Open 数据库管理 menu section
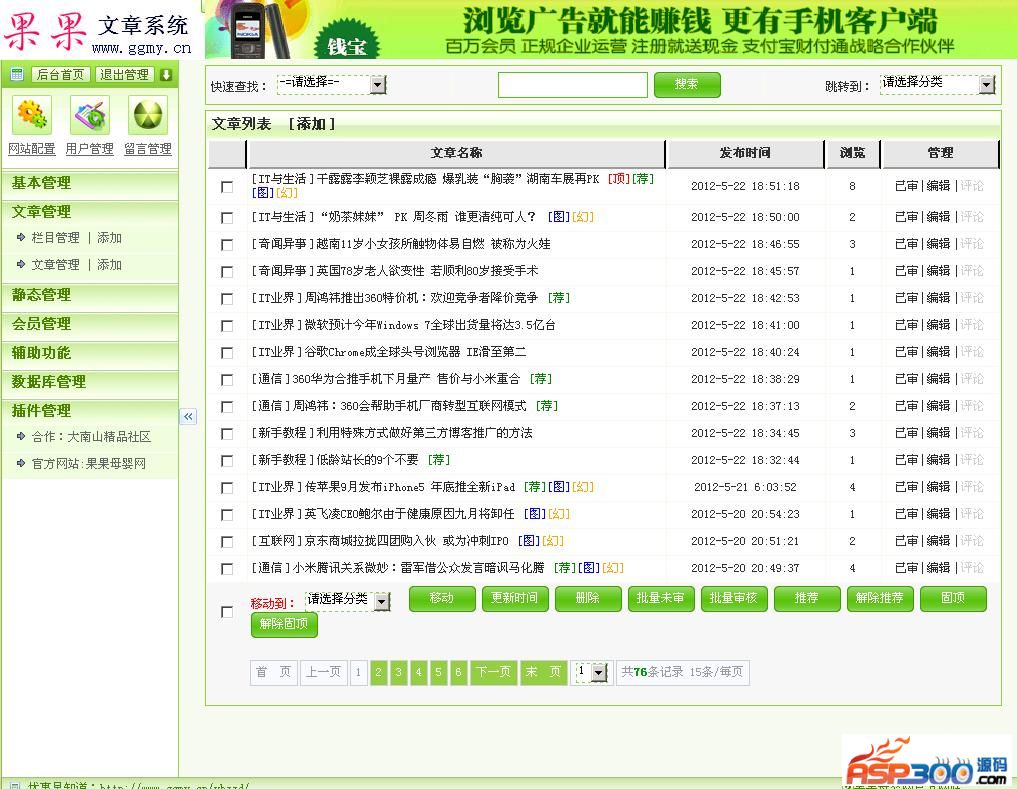The width and height of the screenshot is (1017, 789). 49,382
